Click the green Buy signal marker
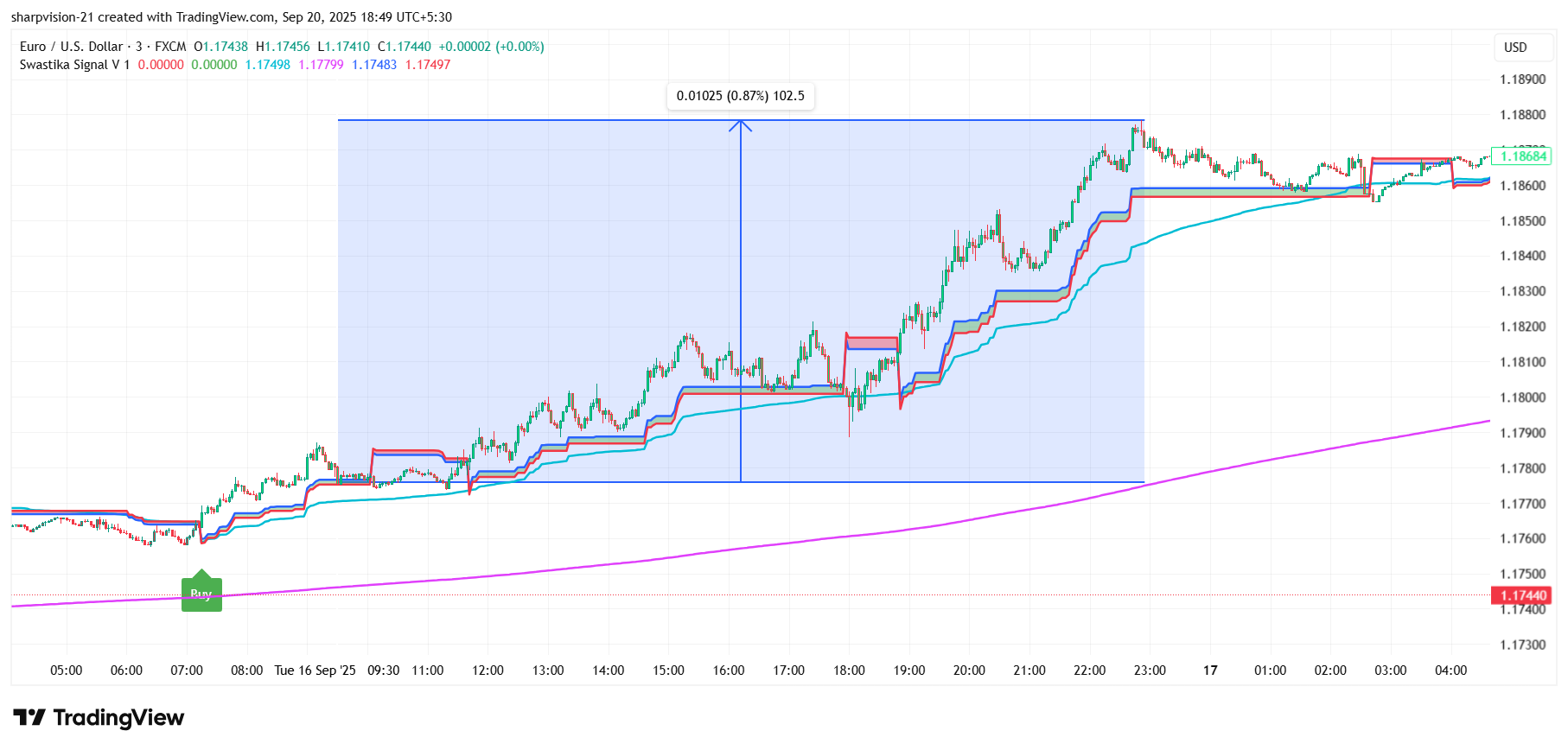Screen dimensions: 1568x750 tap(201, 594)
